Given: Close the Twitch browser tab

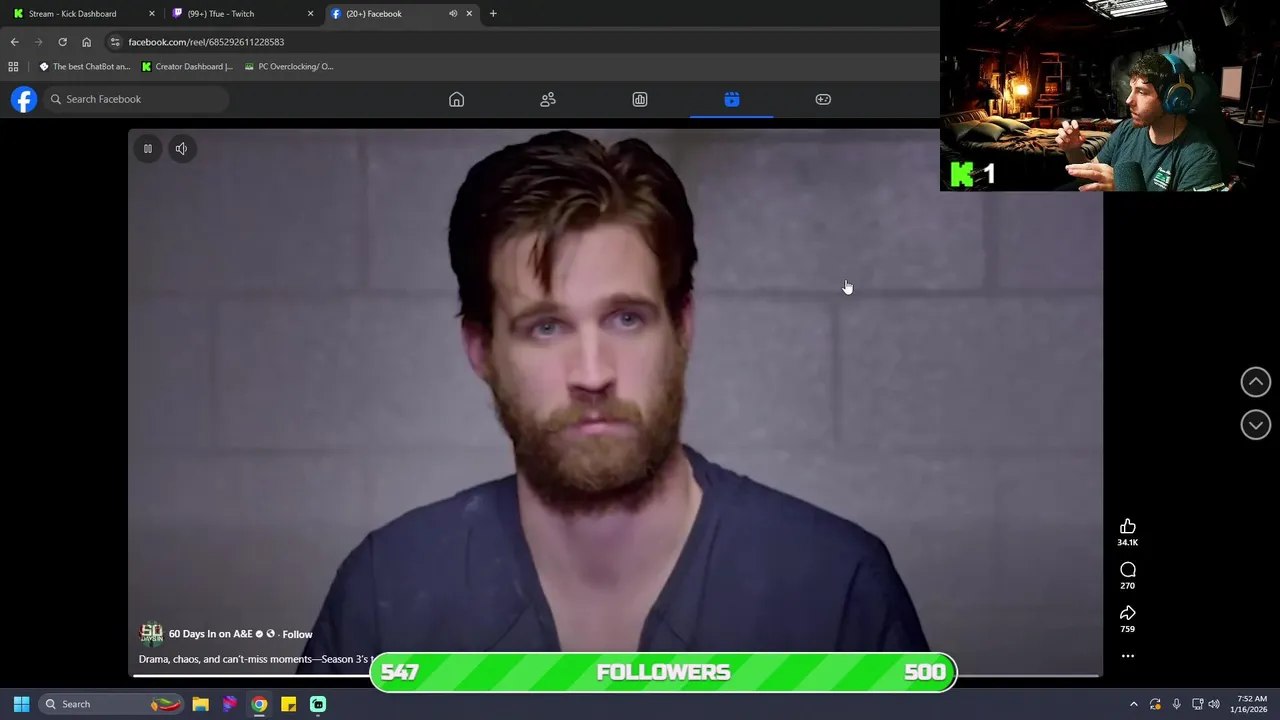Looking at the screenshot, I should point(310,14).
